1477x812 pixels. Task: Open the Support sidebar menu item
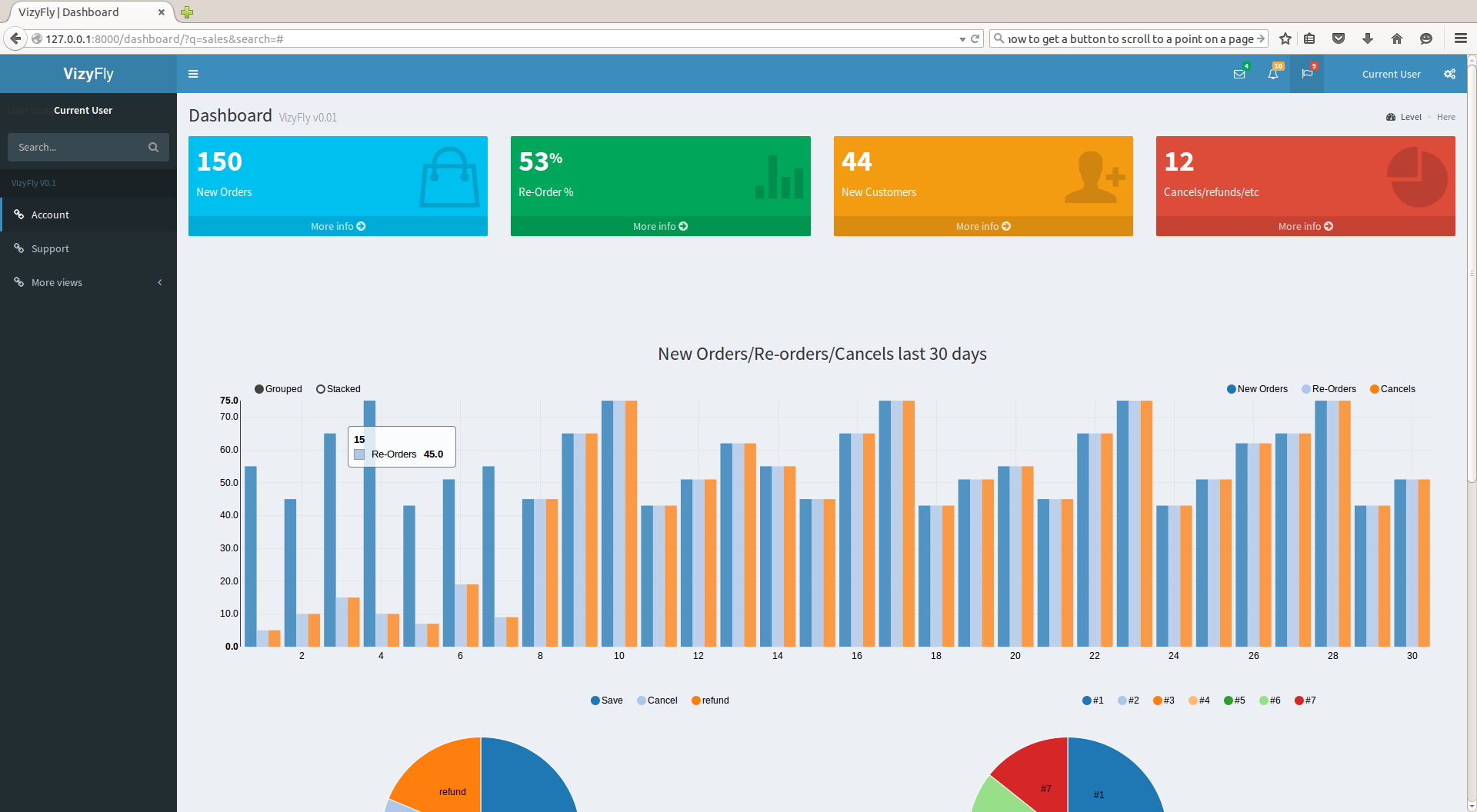click(x=50, y=248)
